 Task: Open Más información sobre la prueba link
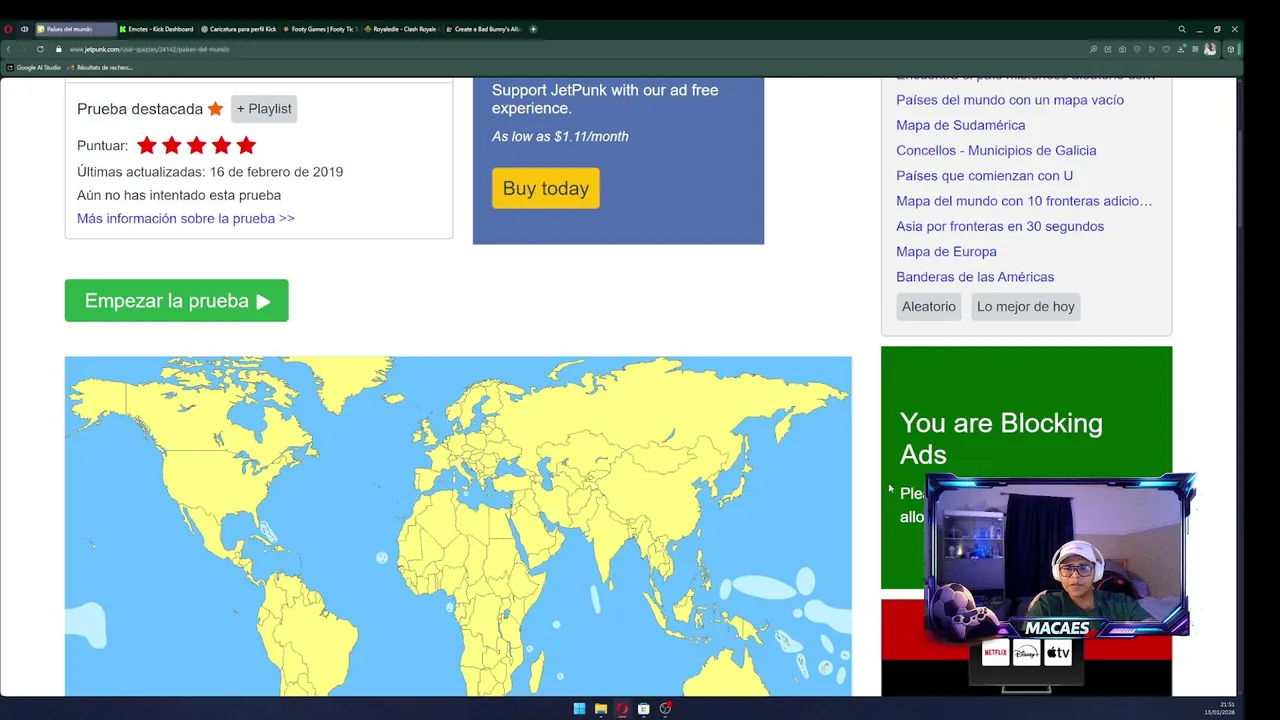click(x=186, y=218)
